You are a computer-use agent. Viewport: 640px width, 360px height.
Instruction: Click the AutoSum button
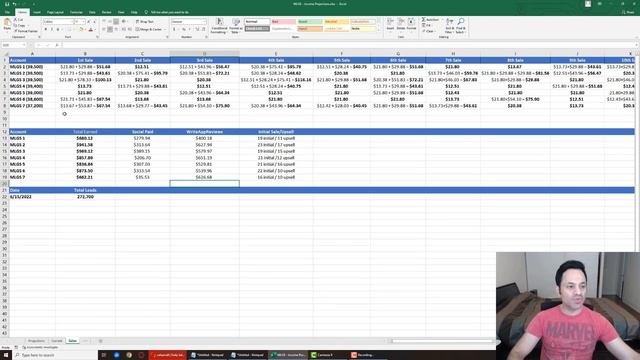431,20
